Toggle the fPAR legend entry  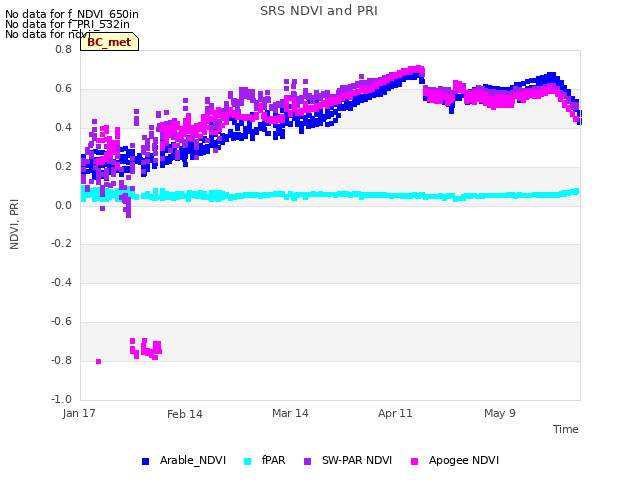coord(264,460)
